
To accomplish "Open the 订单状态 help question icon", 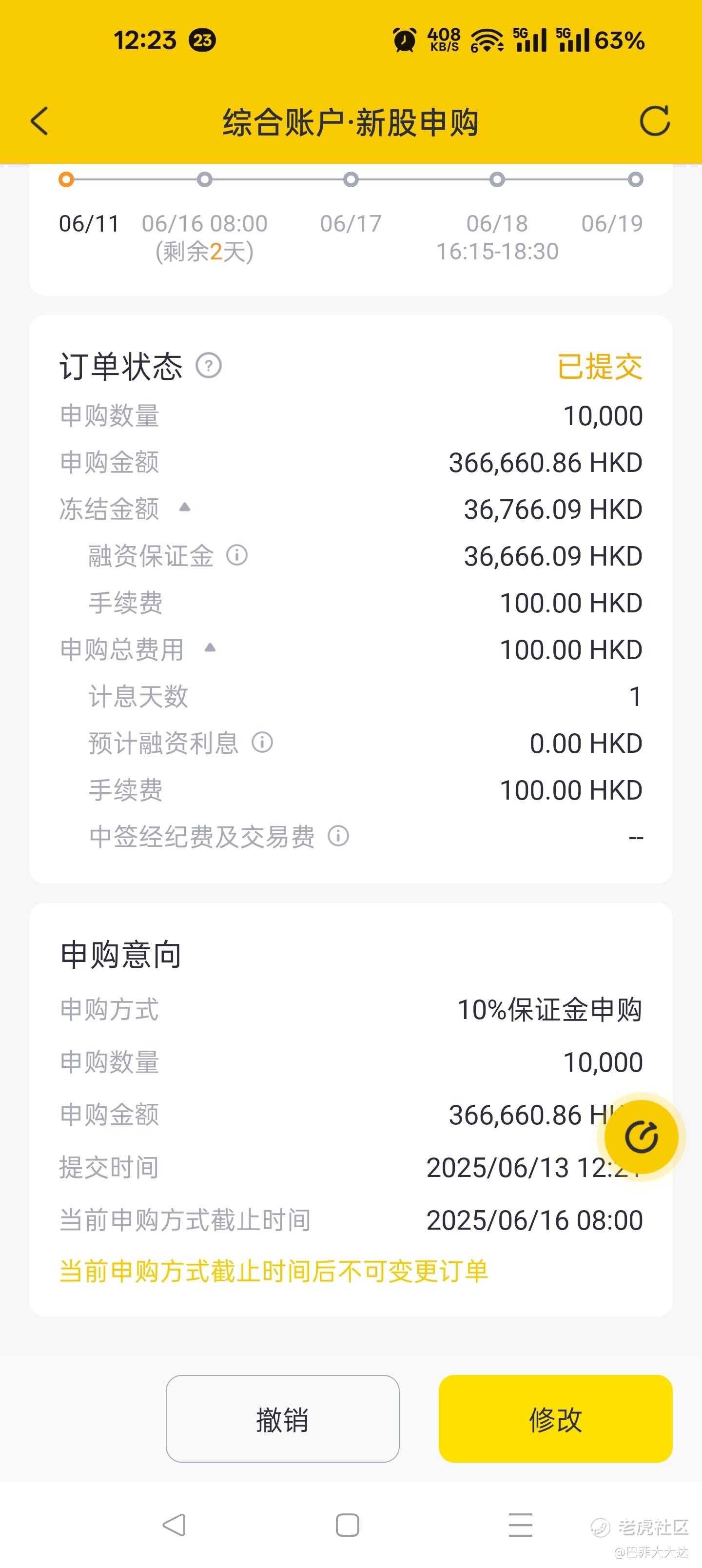I will [x=209, y=366].
